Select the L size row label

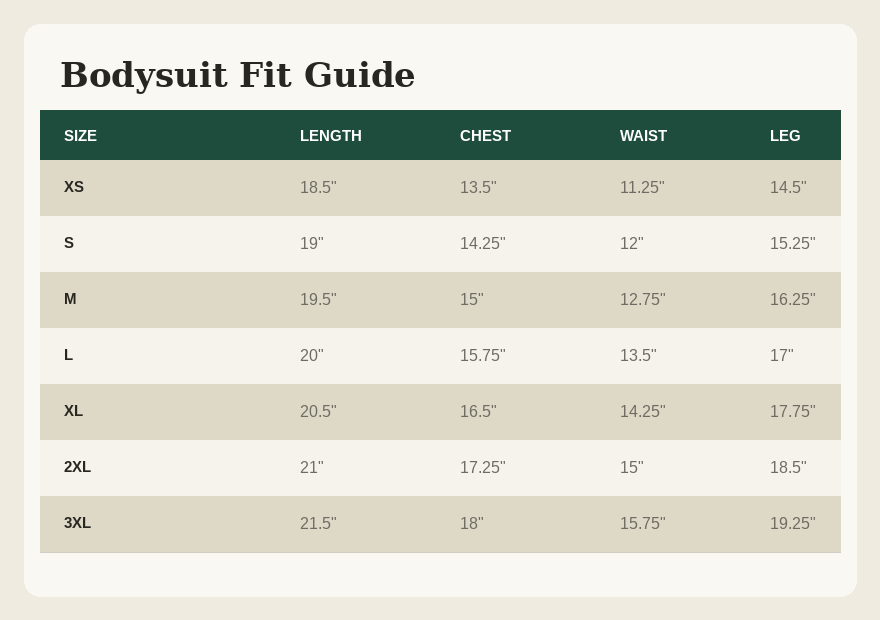[68, 355]
